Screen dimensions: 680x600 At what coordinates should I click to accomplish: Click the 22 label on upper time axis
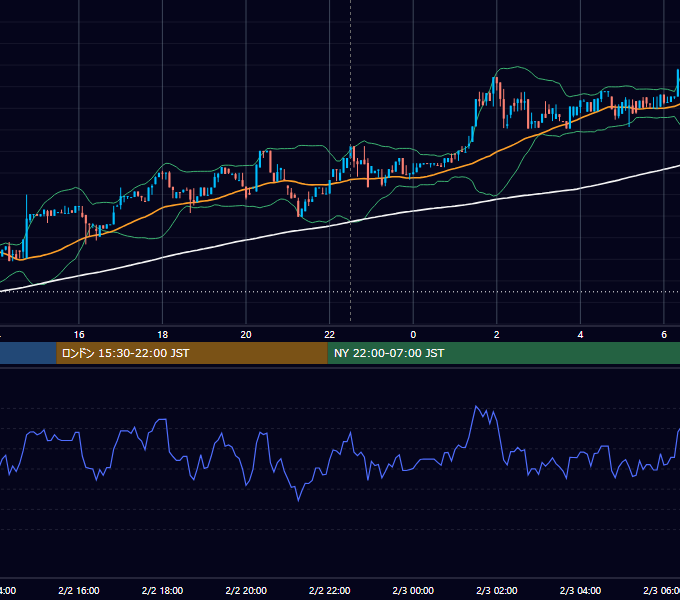(x=330, y=335)
